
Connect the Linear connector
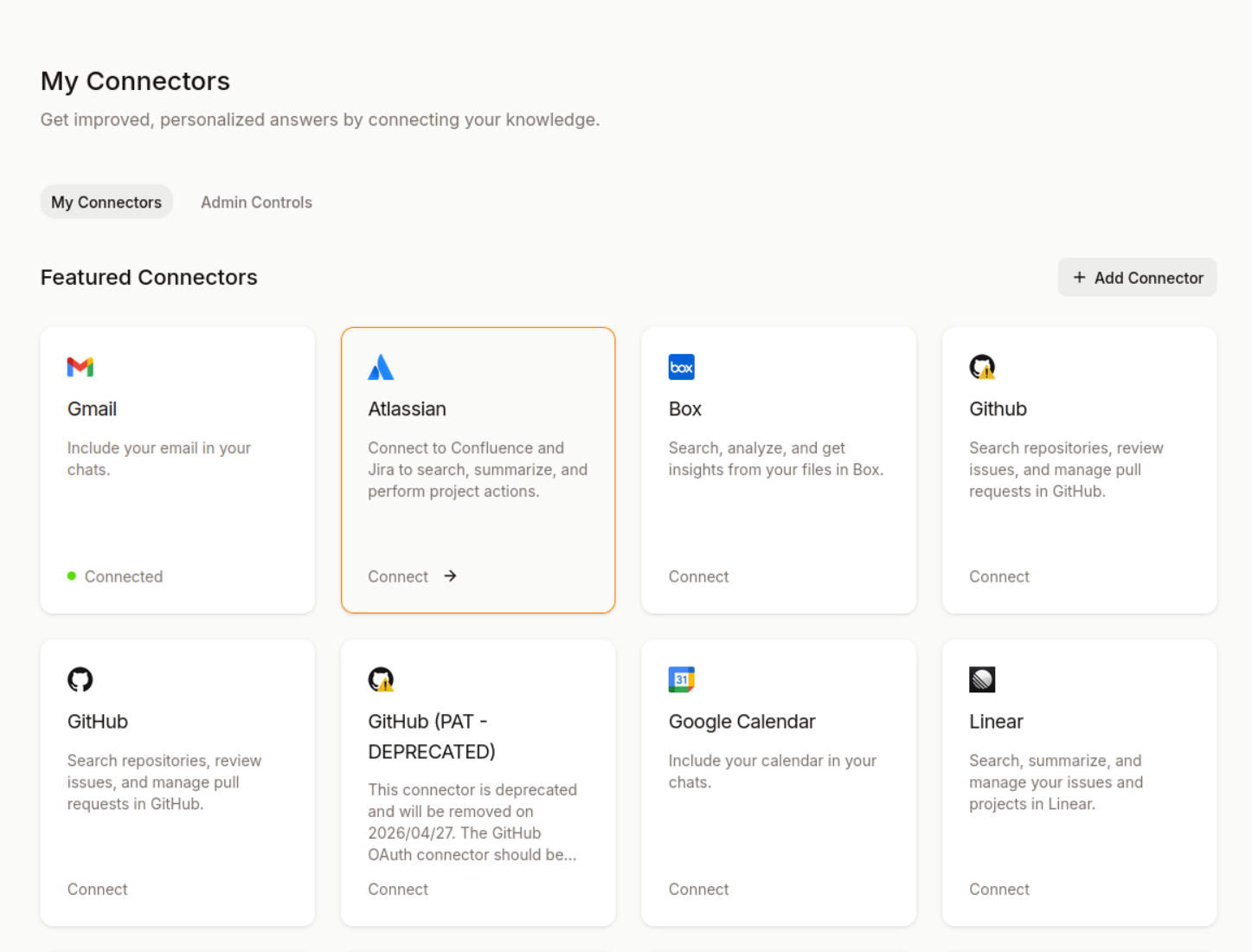[x=999, y=889]
